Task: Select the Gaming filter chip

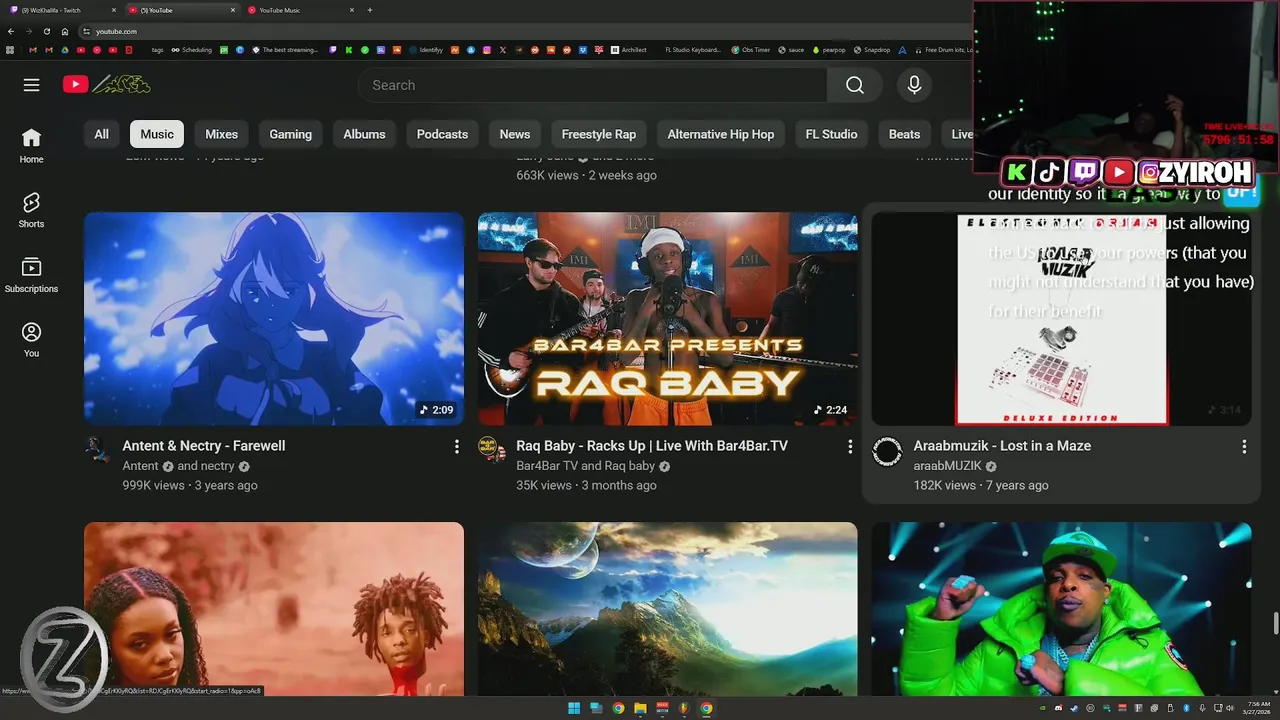Action: (x=291, y=134)
